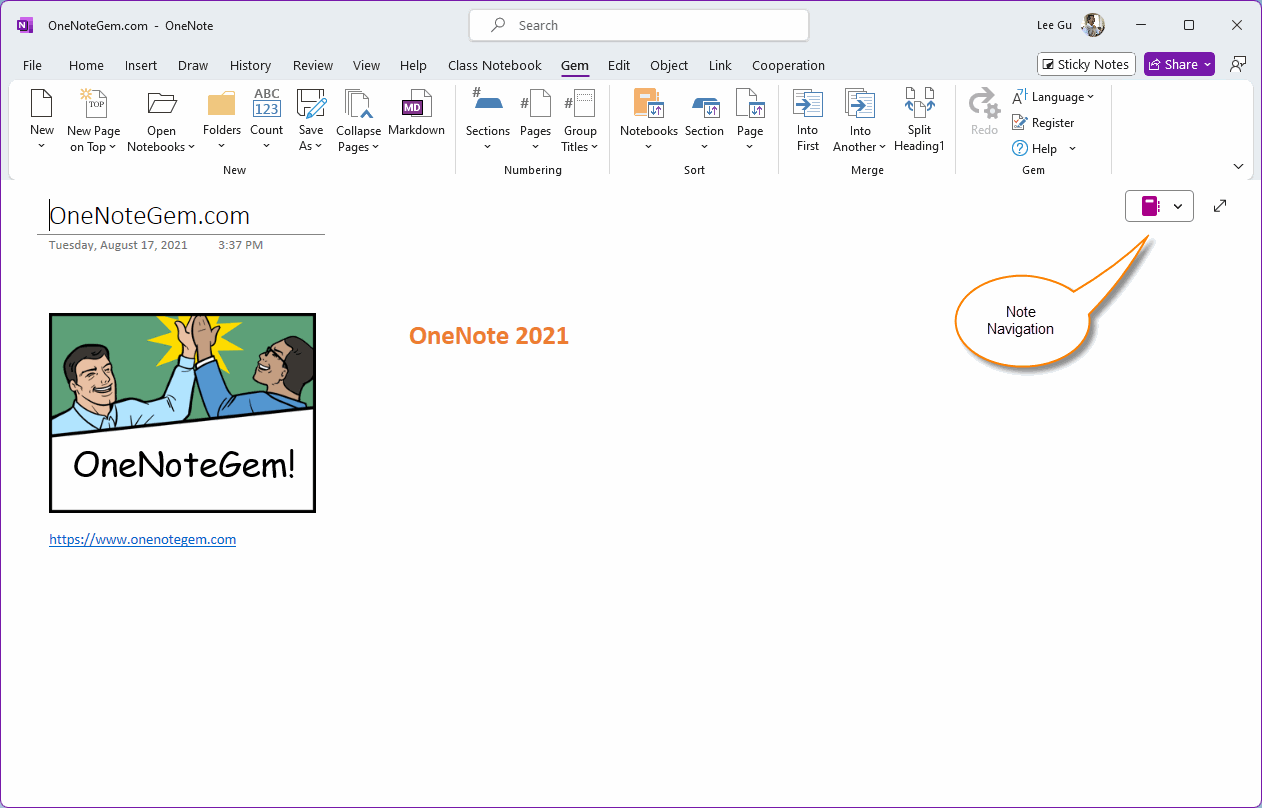The image size is (1262, 808).
Task: Open the Cooperation tab
Action: 788,65
